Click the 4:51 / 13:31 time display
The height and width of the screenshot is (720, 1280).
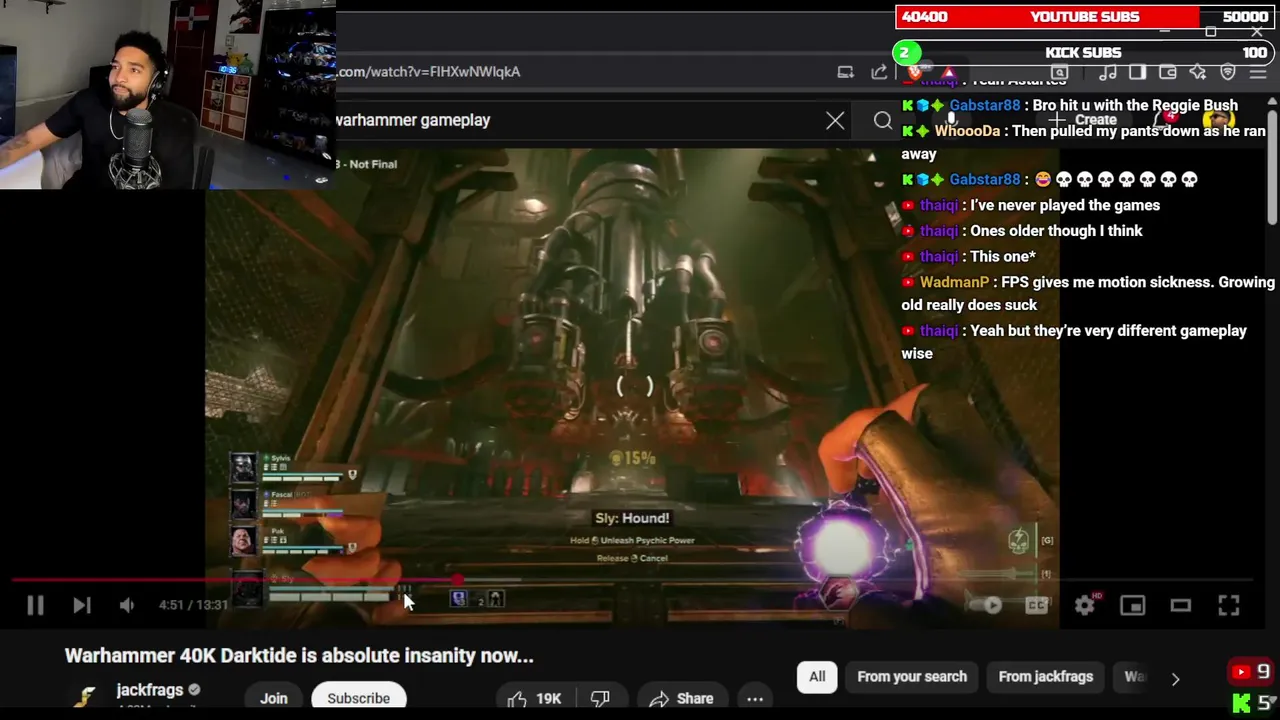click(x=193, y=605)
